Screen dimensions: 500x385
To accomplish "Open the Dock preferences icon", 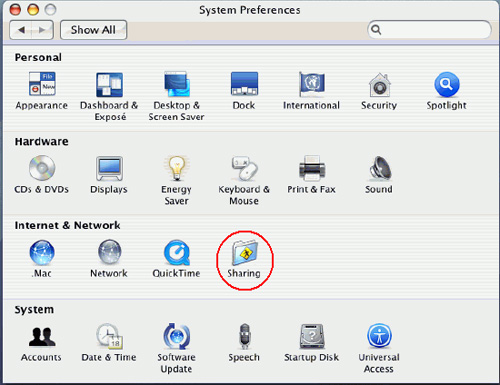I will coord(244,84).
